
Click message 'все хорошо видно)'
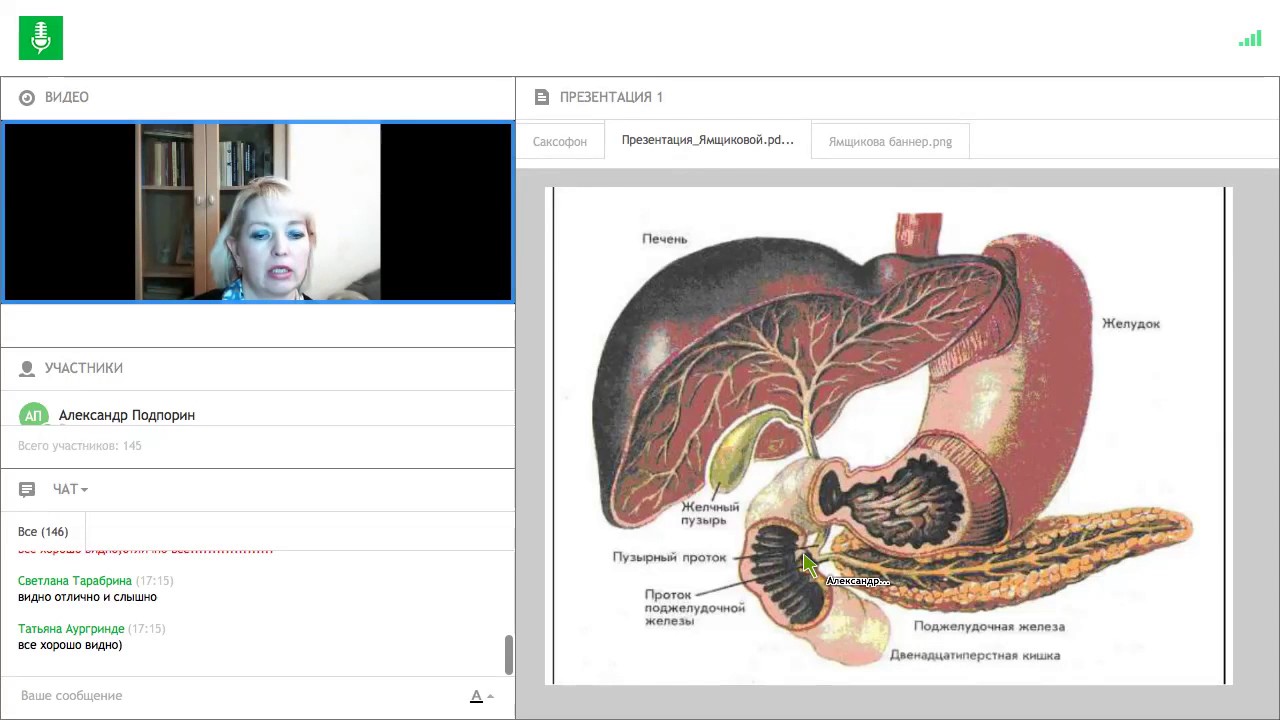[x=70, y=645]
